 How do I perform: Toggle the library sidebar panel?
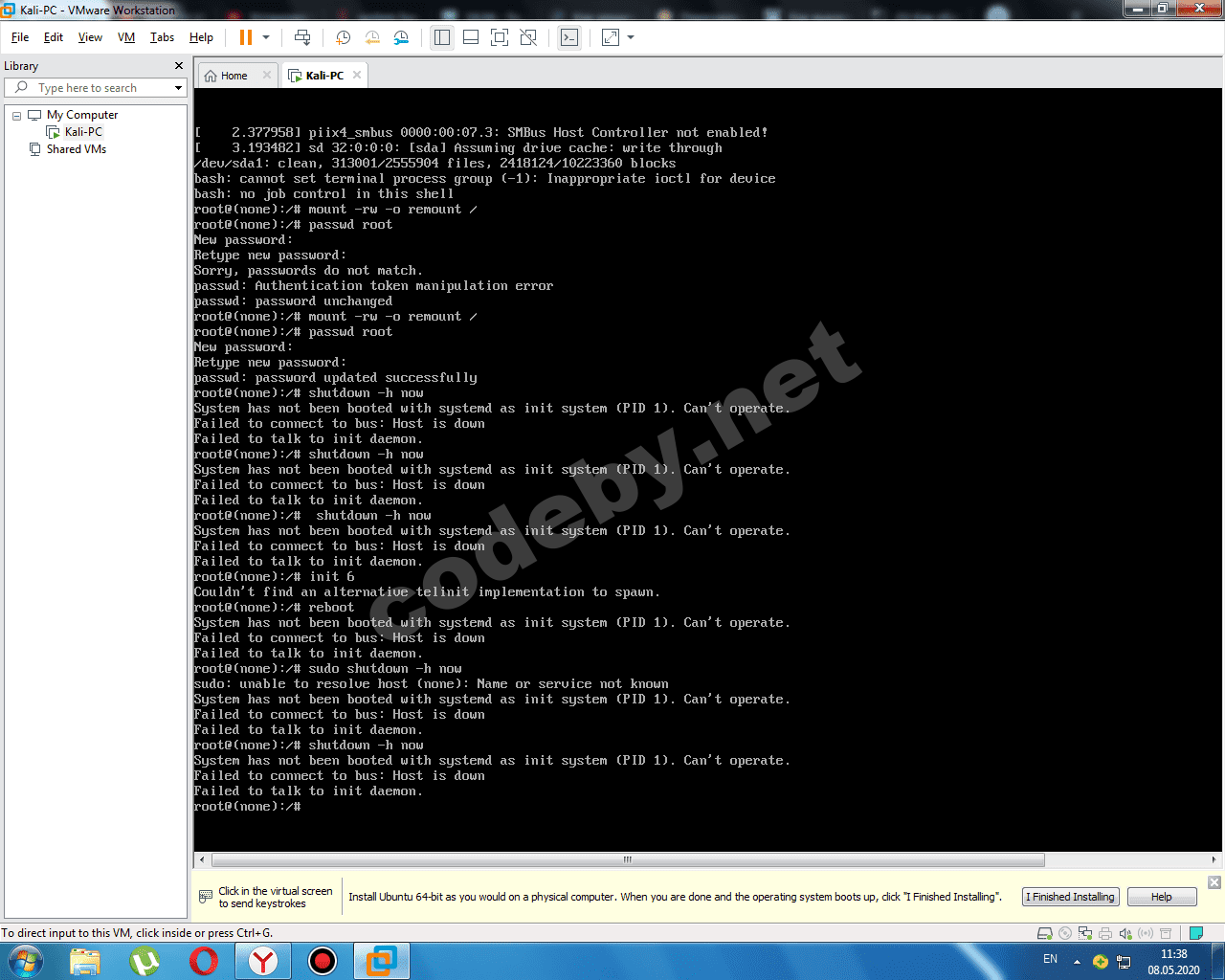point(441,37)
